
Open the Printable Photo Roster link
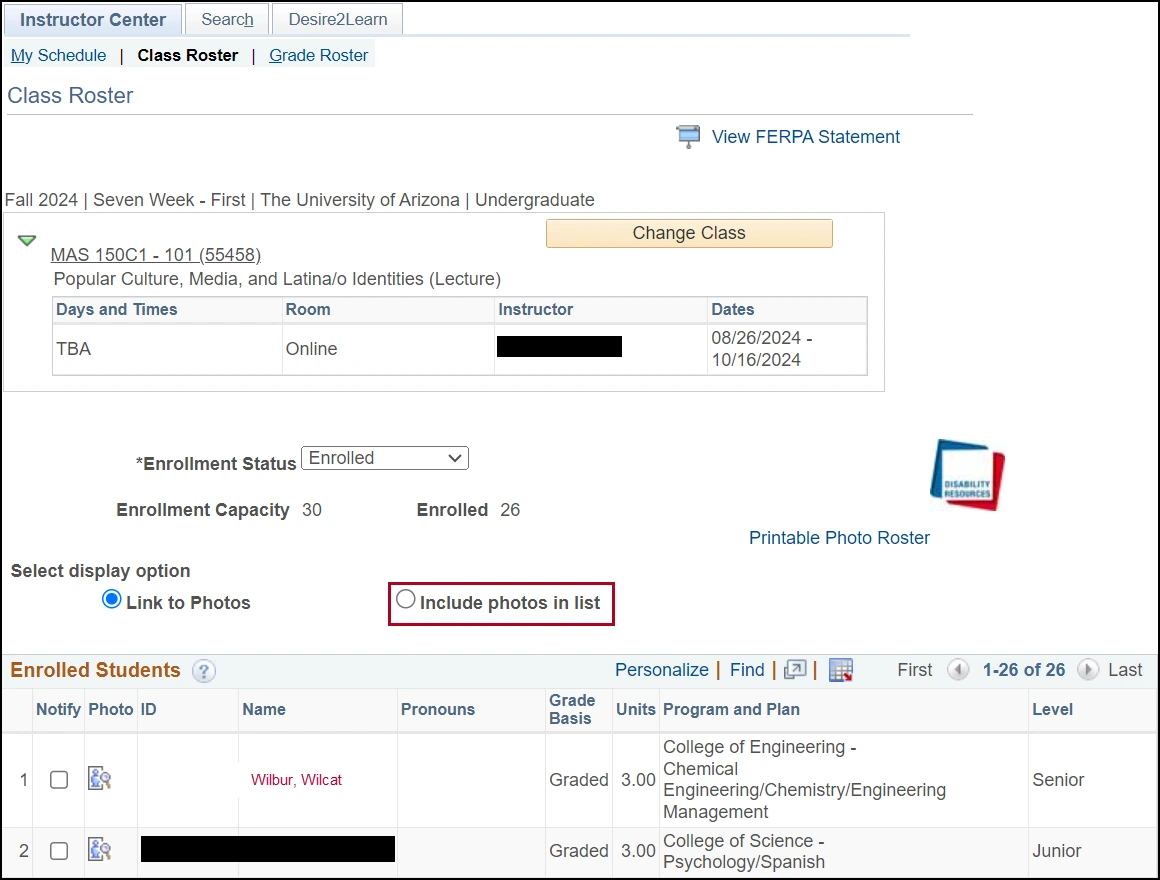point(839,538)
